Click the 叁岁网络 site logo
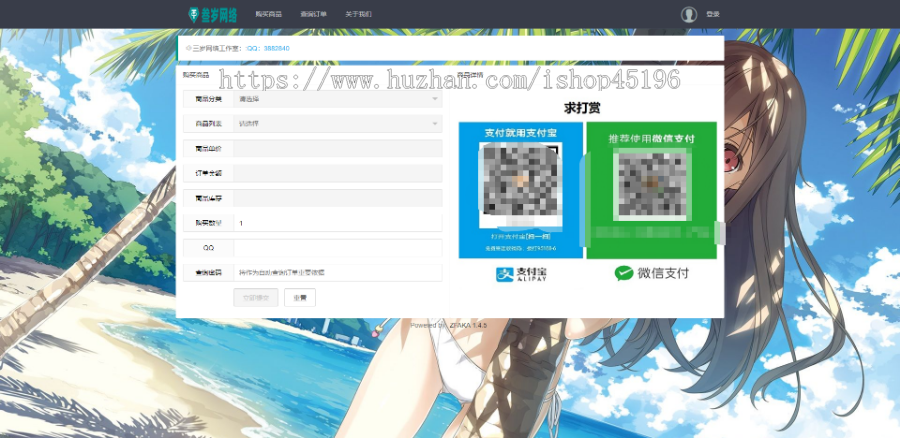The height and width of the screenshot is (438, 900). coord(212,14)
